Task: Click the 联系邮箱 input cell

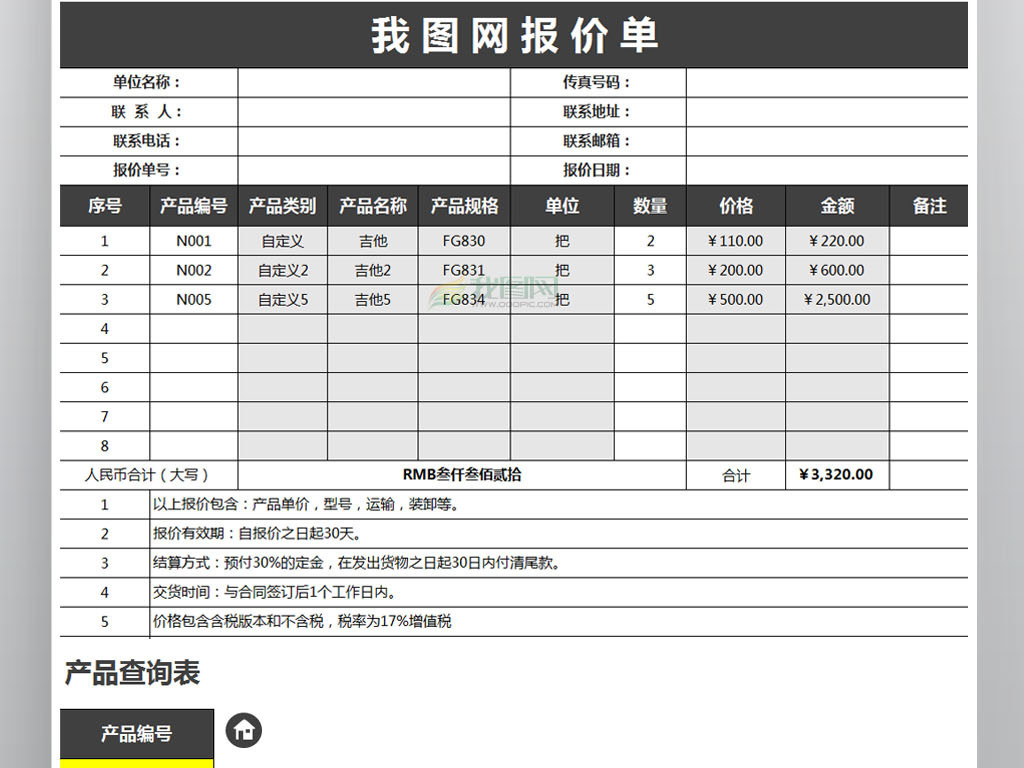Action: pos(827,141)
